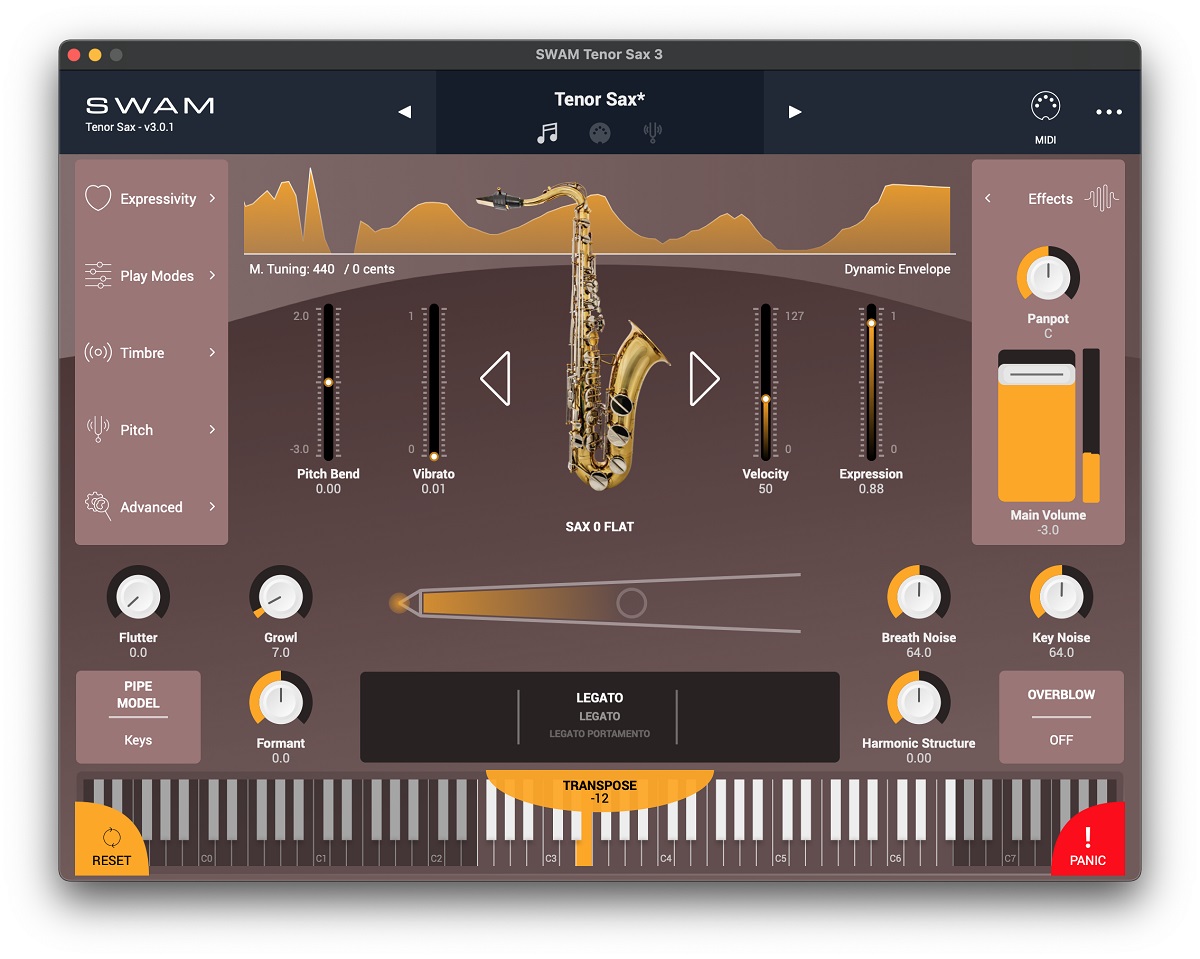Click the SAX 0 FLAT label
The image size is (1200, 959).
[600, 526]
